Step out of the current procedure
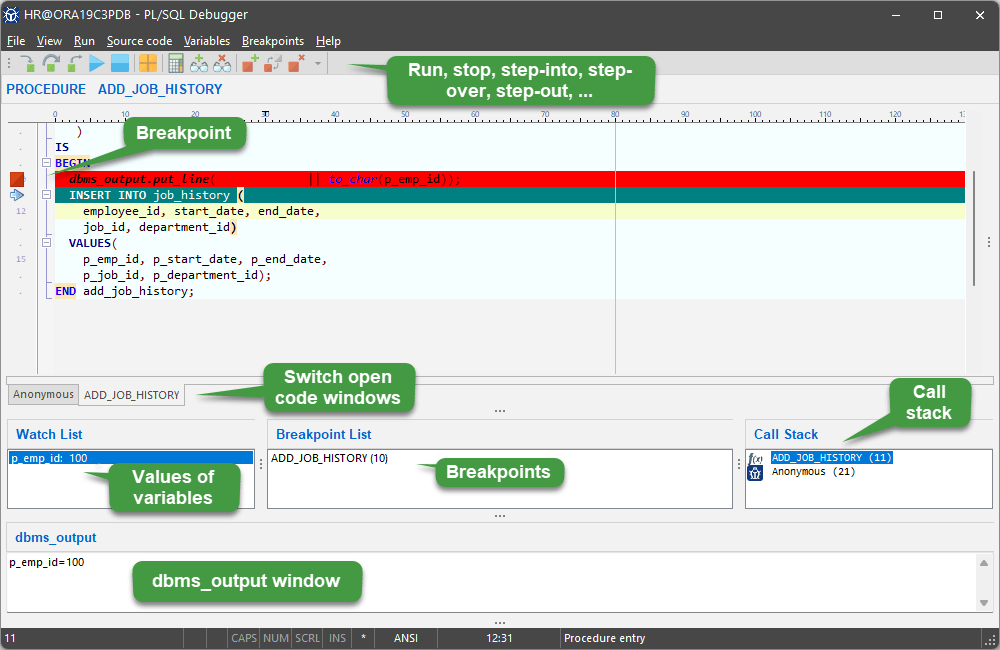The width and height of the screenshot is (1000, 650). coord(73,63)
